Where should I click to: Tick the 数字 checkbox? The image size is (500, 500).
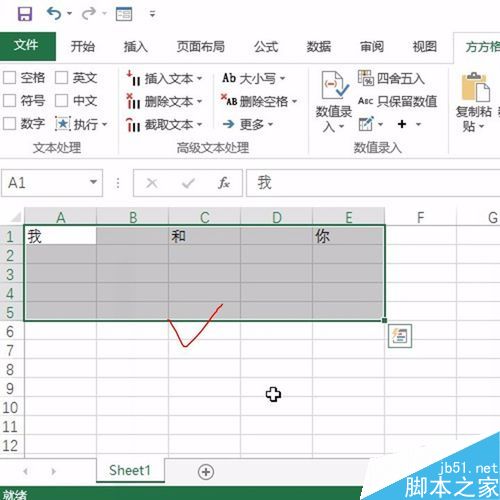click(x=9, y=124)
